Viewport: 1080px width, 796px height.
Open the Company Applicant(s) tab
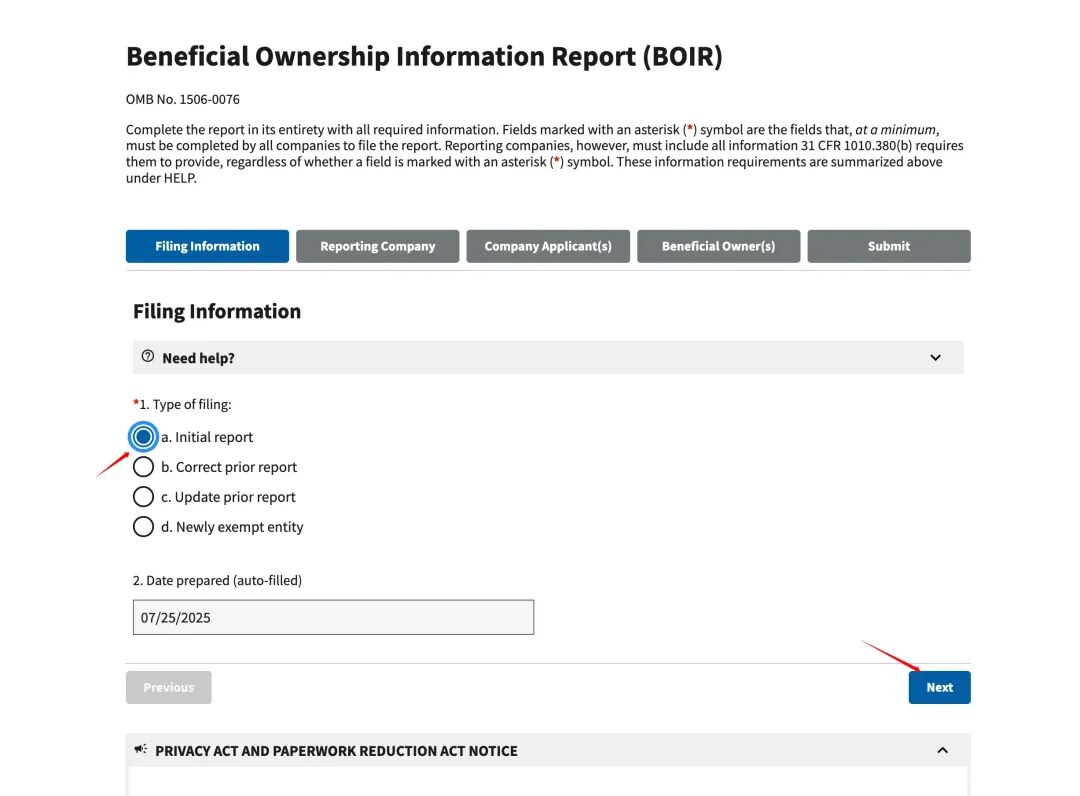coord(548,246)
